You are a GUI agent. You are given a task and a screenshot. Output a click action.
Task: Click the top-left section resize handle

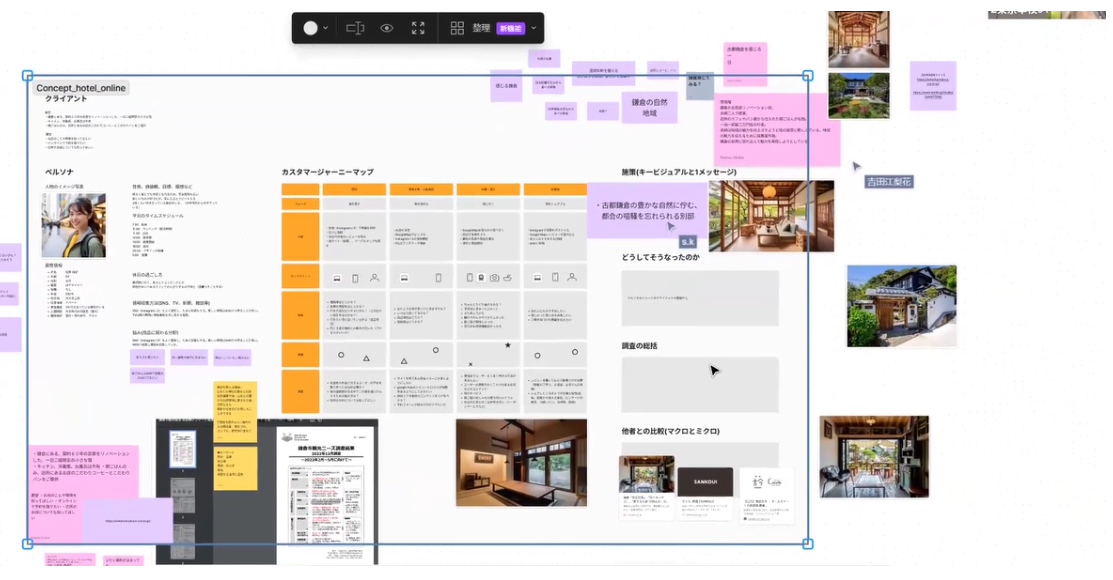click(x=27, y=76)
